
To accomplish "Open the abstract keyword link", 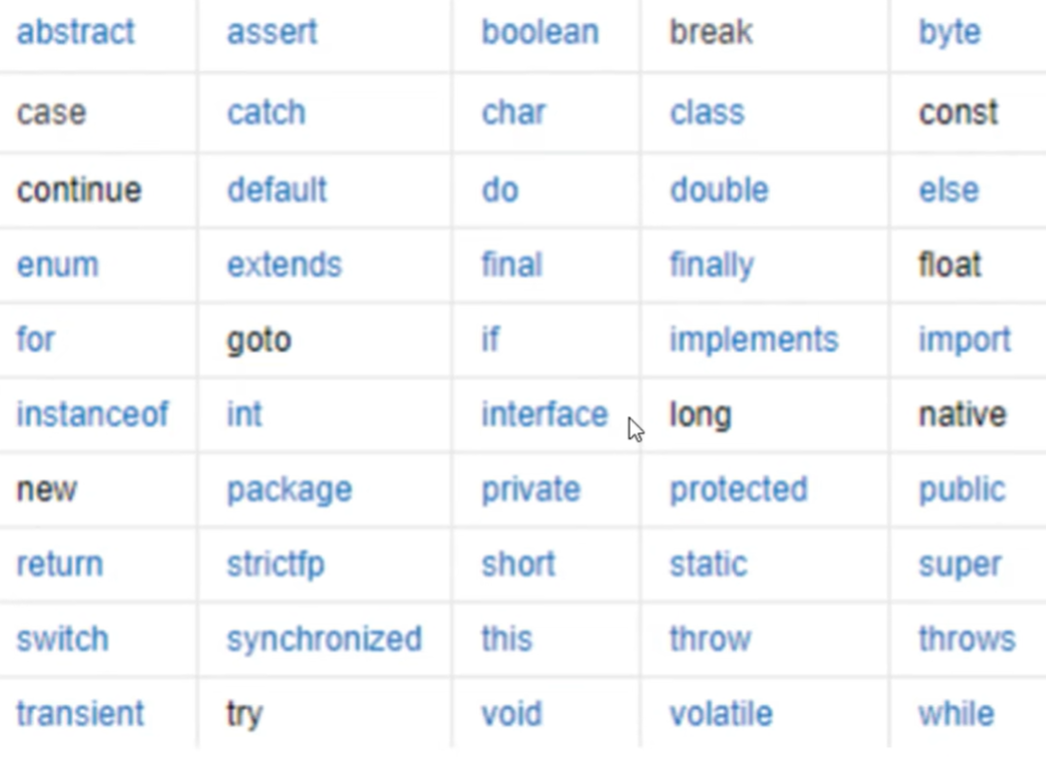I will pyautogui.click(x=75, y=32).
